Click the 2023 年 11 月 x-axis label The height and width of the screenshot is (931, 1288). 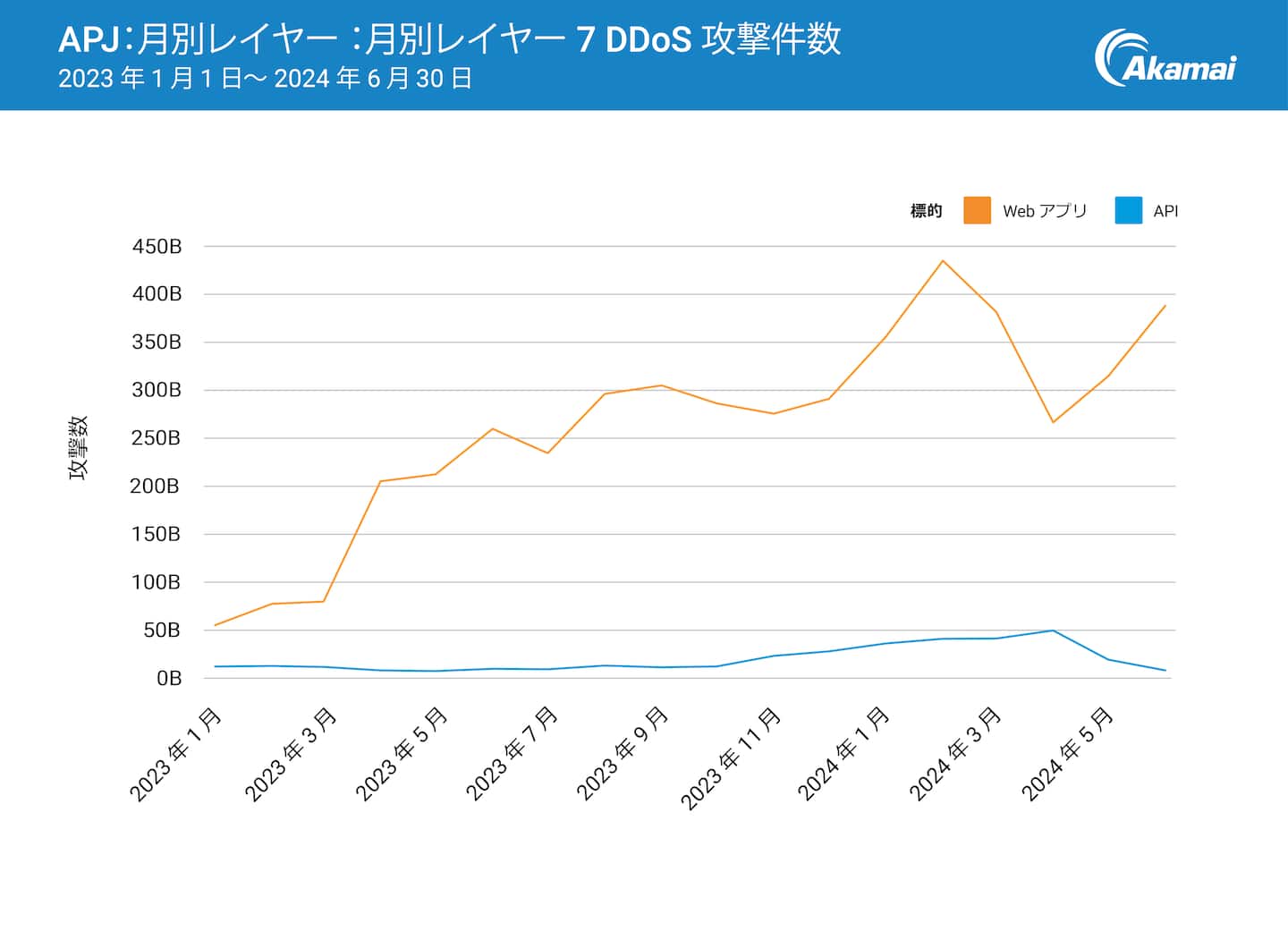coord(732,757)
